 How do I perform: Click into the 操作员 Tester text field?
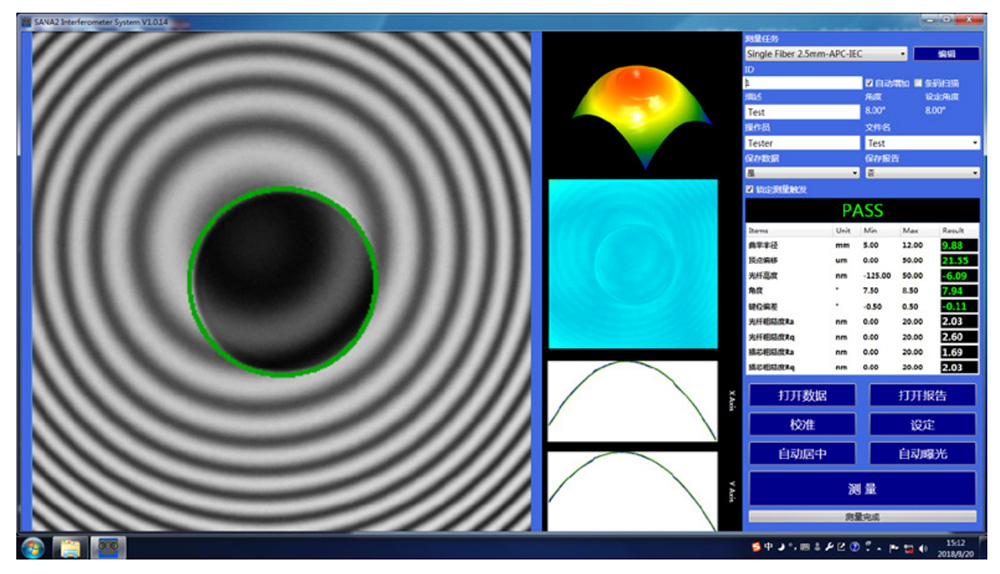click(801, 143)
